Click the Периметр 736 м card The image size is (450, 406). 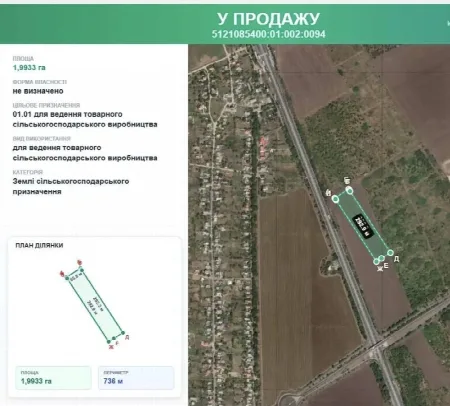(136, 378)
